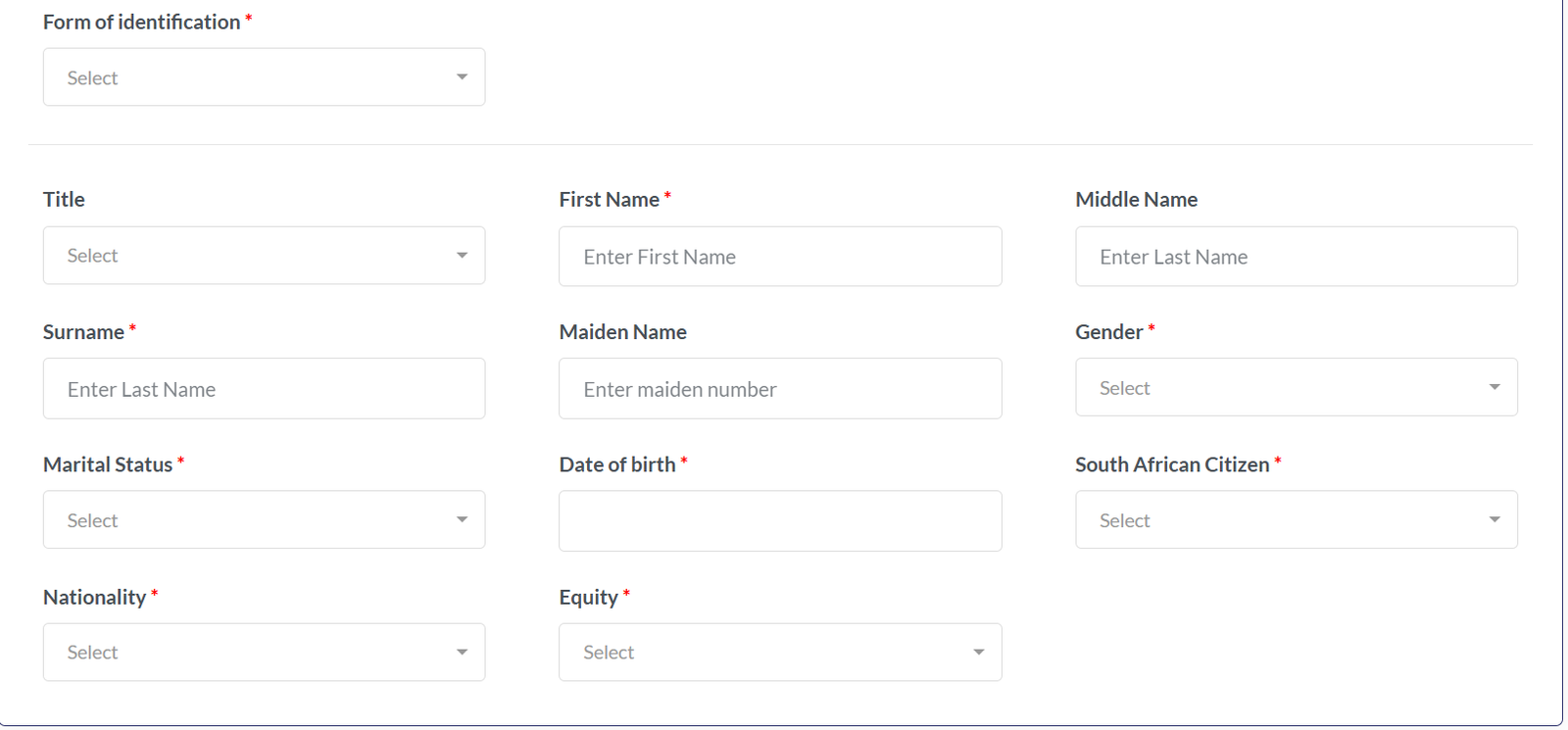Screen dimensions: 1568x730
Task: Click the Nationality label text
Action: [95, 597]
